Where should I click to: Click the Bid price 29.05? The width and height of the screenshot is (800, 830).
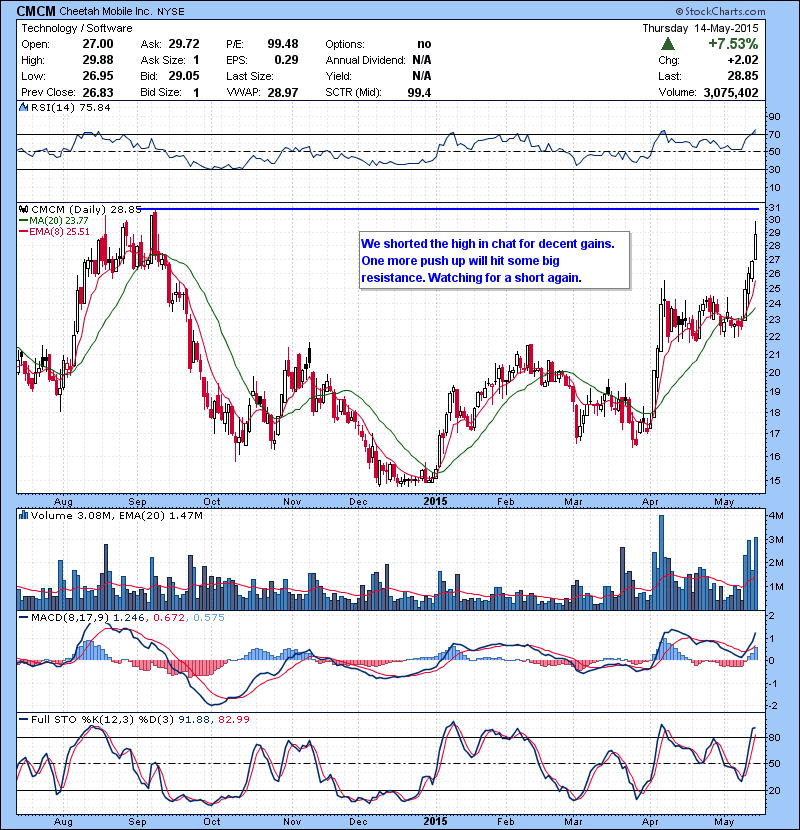click(x=184, y=76)
